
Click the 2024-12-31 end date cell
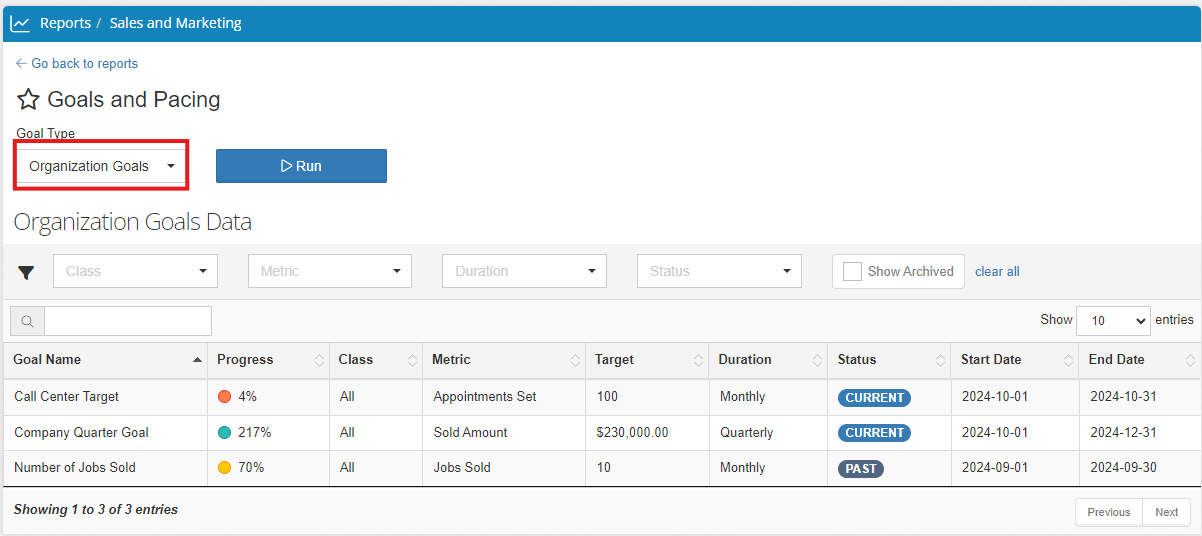(1123, 433)
